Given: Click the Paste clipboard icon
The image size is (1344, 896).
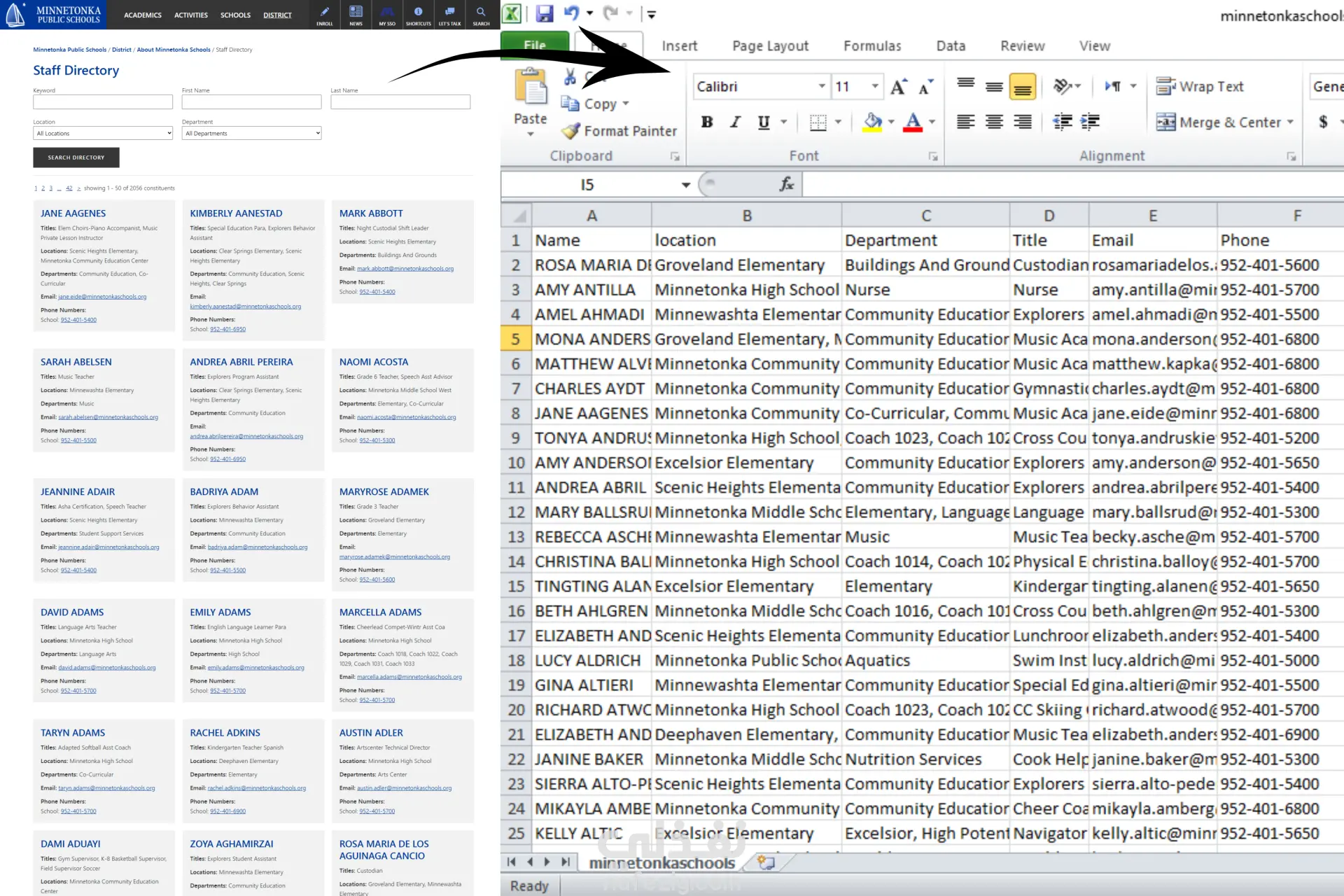Looking at the screenshot, I should pyautogui.click(x=531, y=87).
